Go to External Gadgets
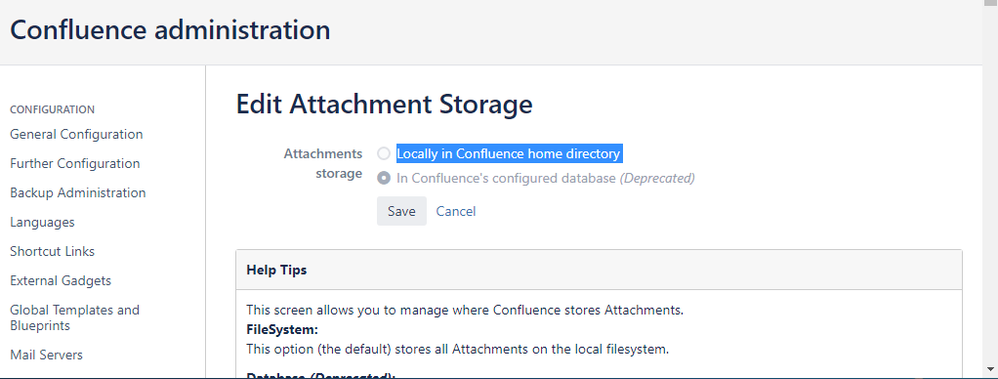Image resolution: width=998 pixels, height=379 pixels. [60, 281]
